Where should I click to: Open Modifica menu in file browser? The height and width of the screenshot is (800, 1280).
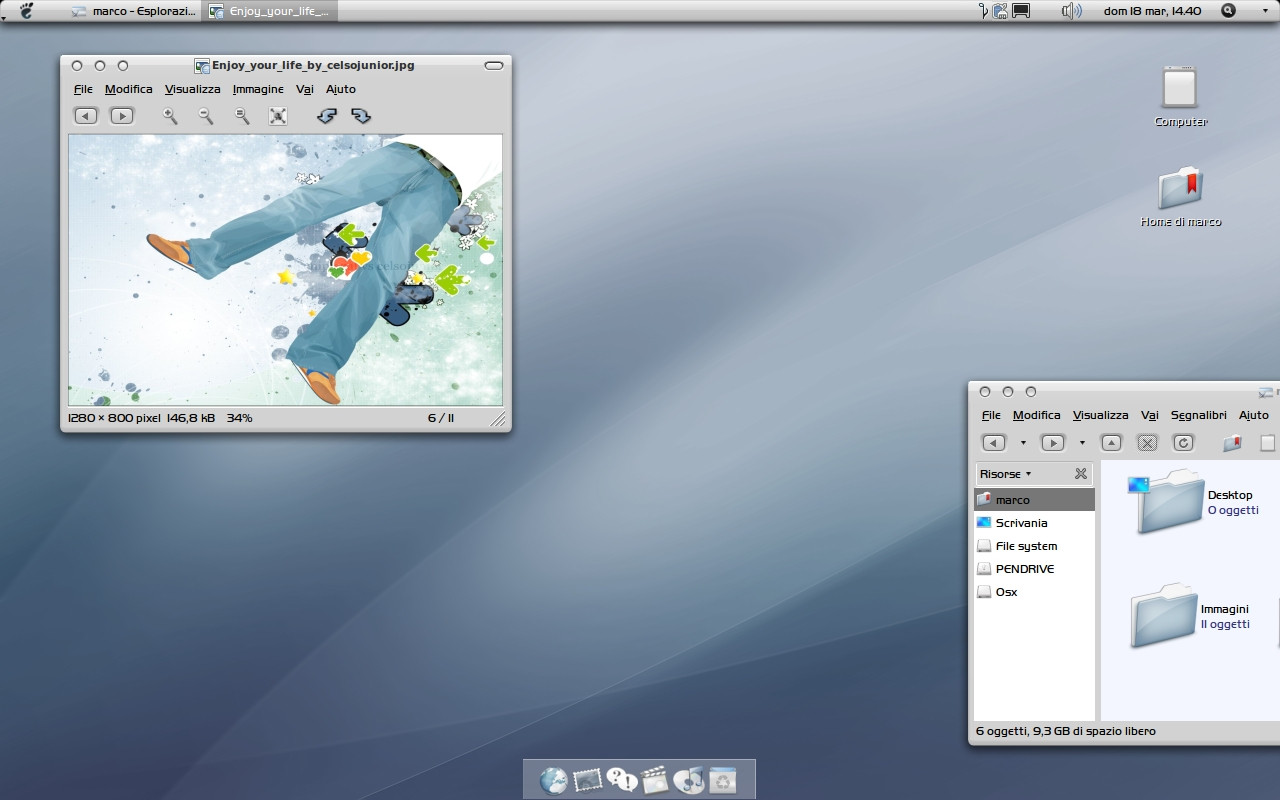(1037, 415)
